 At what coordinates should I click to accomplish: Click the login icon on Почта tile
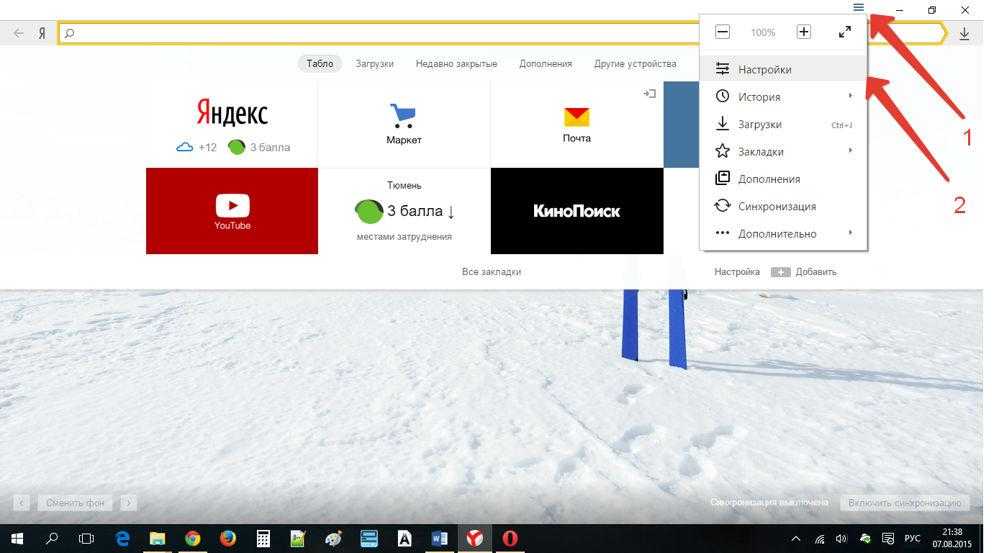tap(649, 93)
